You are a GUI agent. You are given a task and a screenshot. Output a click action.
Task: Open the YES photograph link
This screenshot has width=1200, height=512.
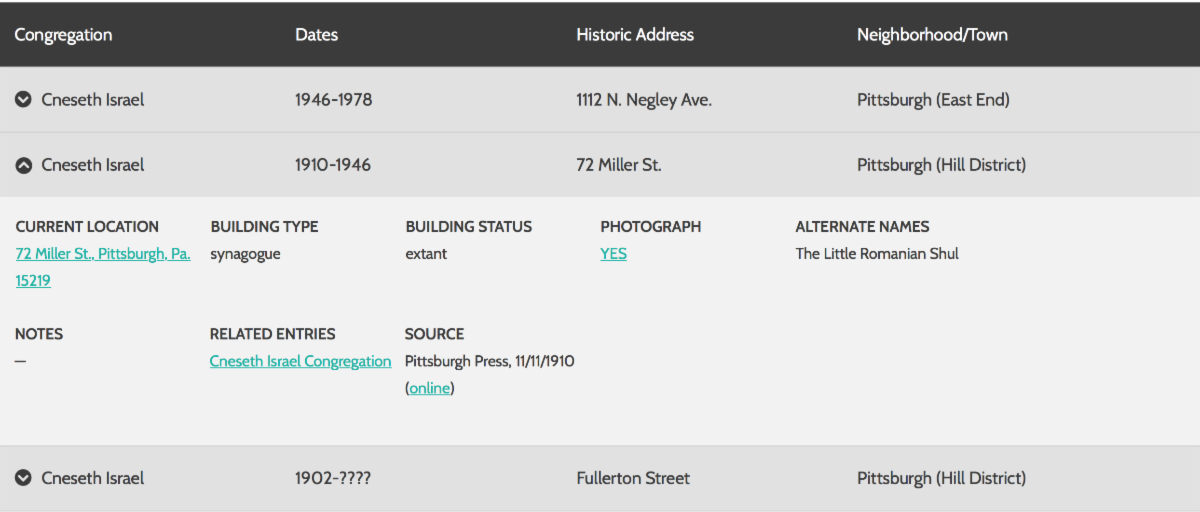613,254
